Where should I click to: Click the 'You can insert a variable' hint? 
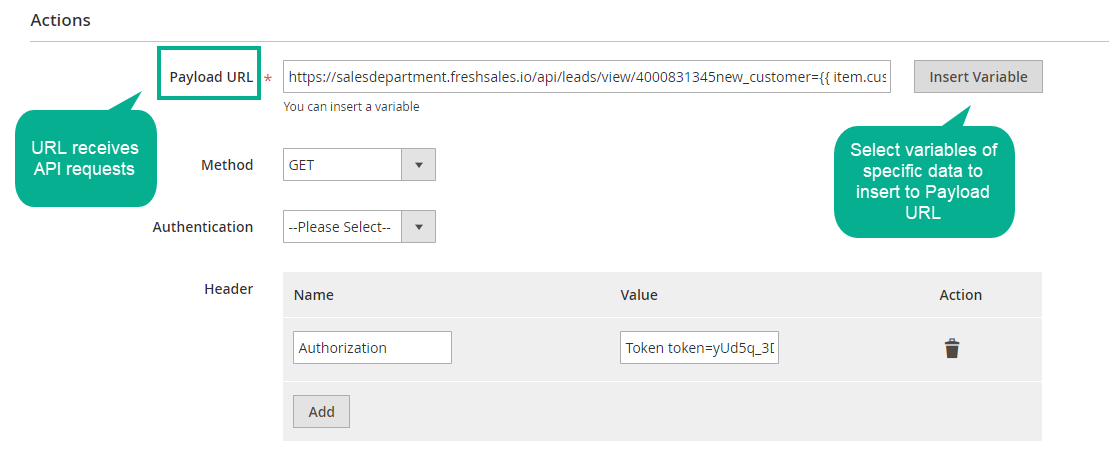(351, 106)
